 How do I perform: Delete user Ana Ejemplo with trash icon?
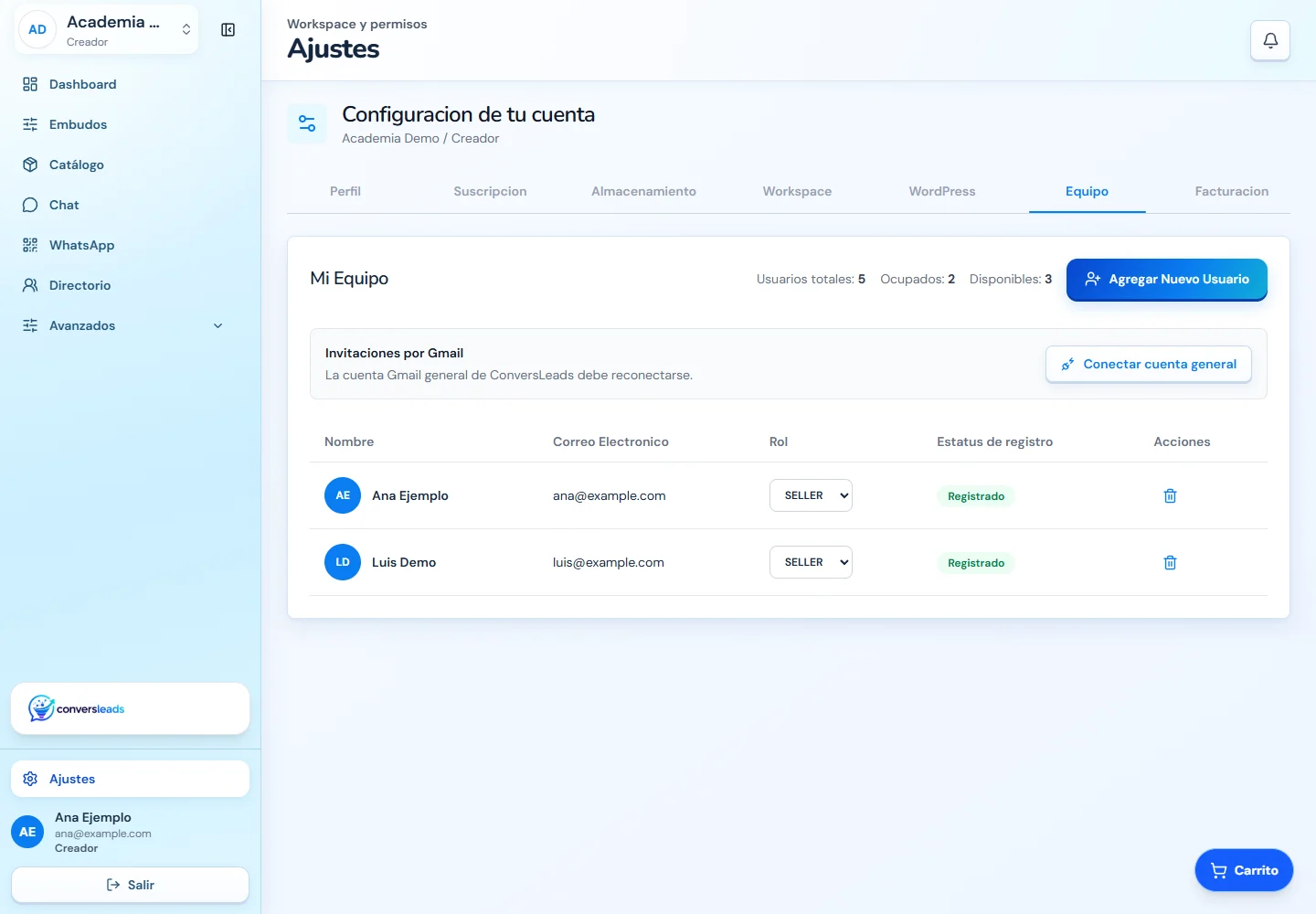click(1170, 495)
